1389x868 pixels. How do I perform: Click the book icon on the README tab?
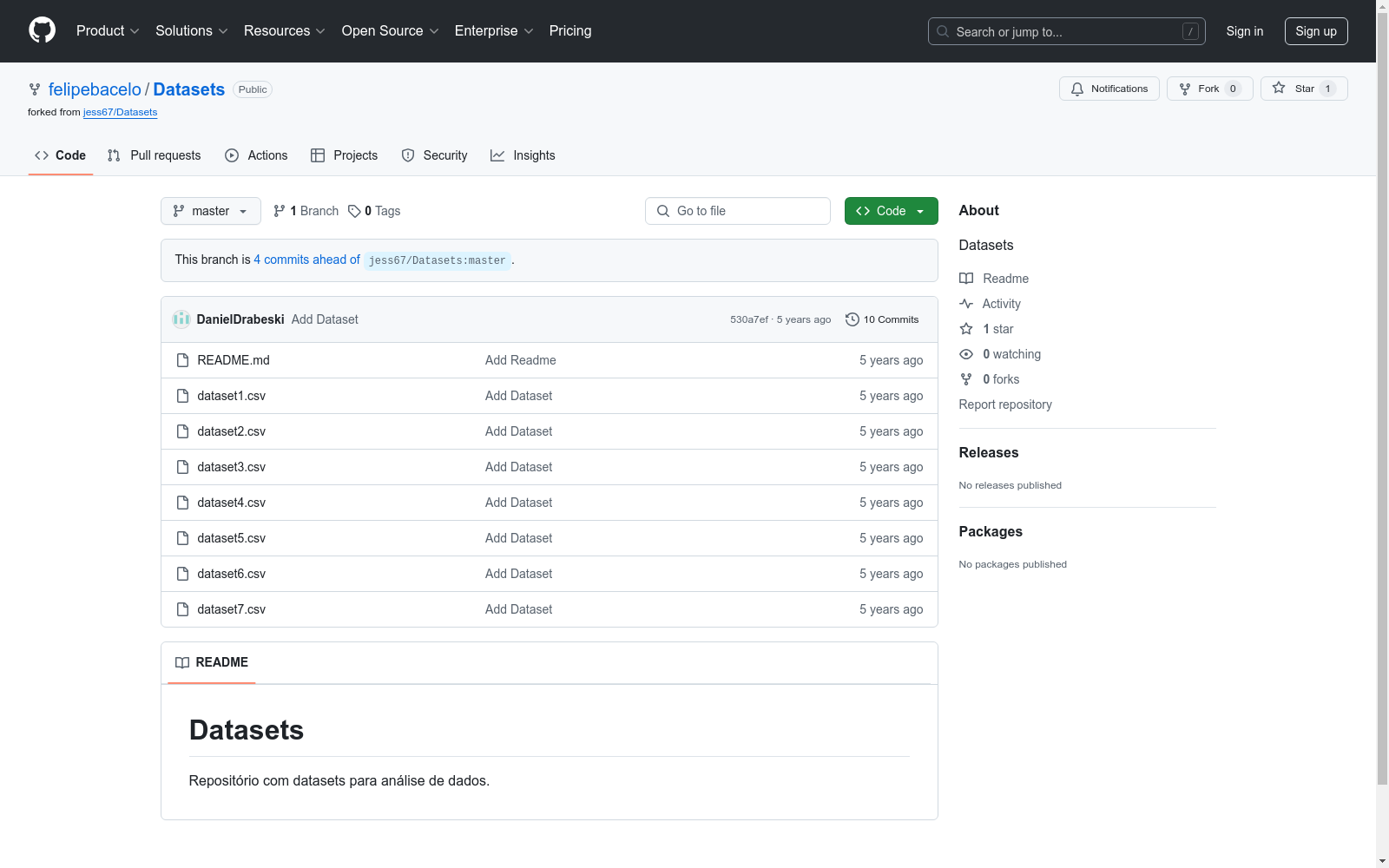tap(182, 662)
